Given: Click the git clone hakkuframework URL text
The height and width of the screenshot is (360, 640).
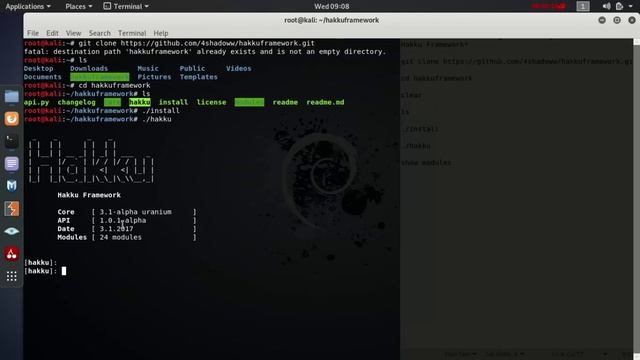Looking at the screenshot, I should click(x=218, y=43).
